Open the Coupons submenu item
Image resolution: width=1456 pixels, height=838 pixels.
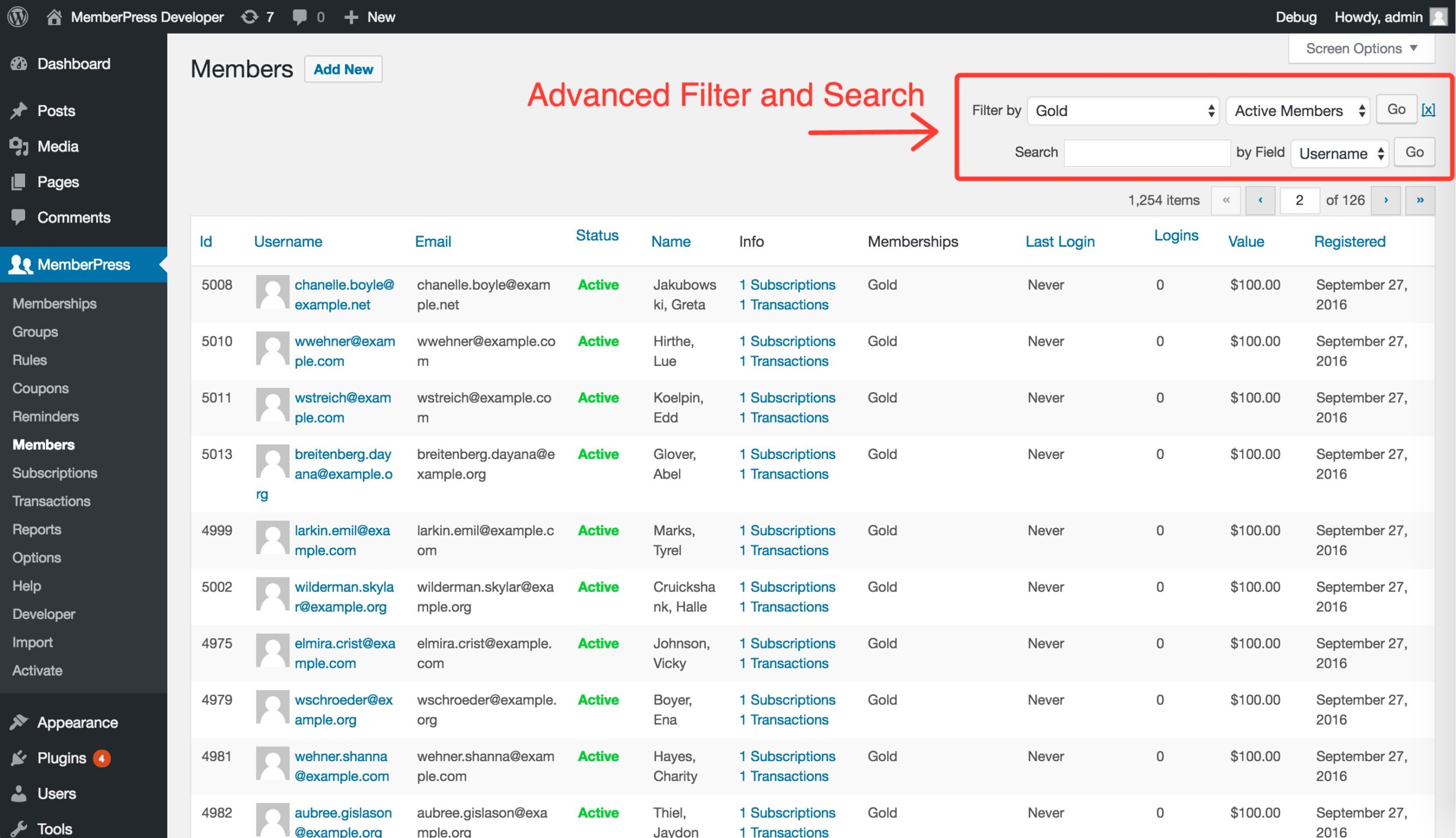pos(40,388)
